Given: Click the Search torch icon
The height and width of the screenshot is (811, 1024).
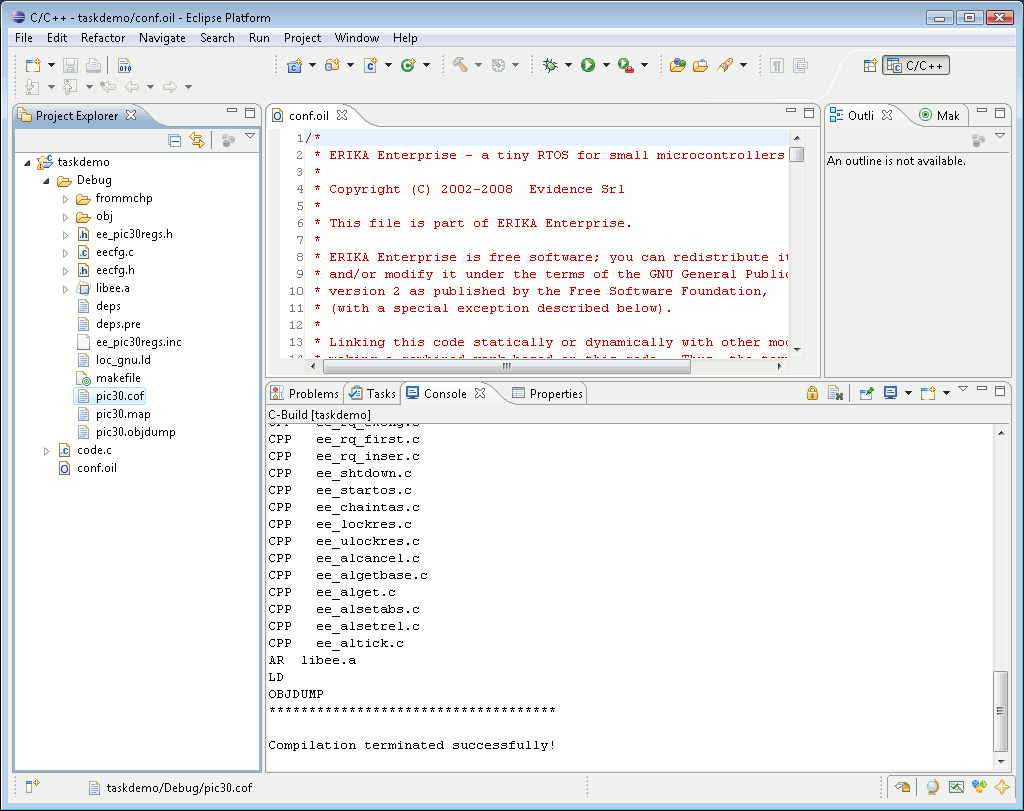Looking at the screenshot, I should tap(725, 65).
